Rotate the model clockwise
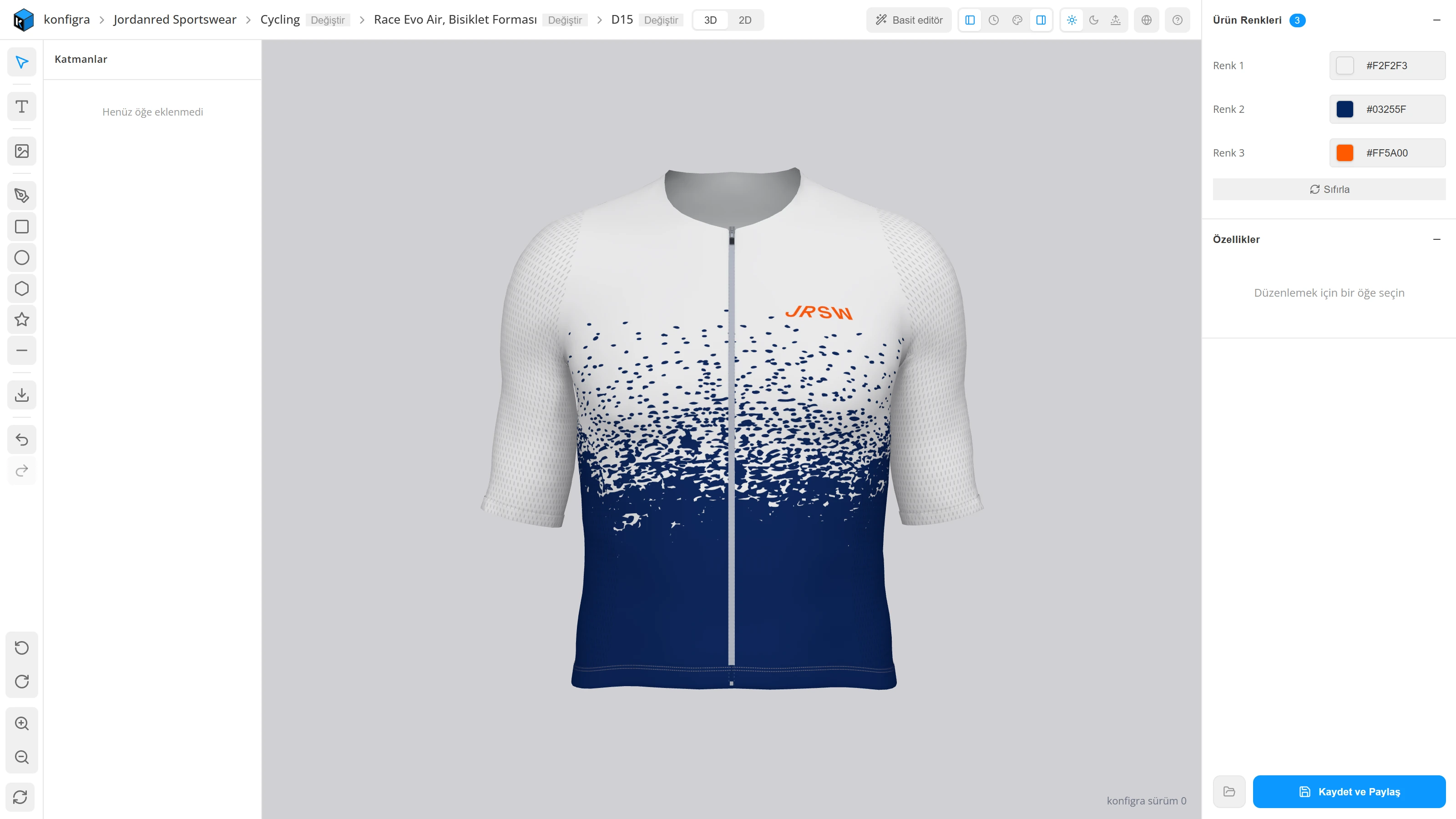This screenshot has height=819, width=1456. [x=21, y=682]
